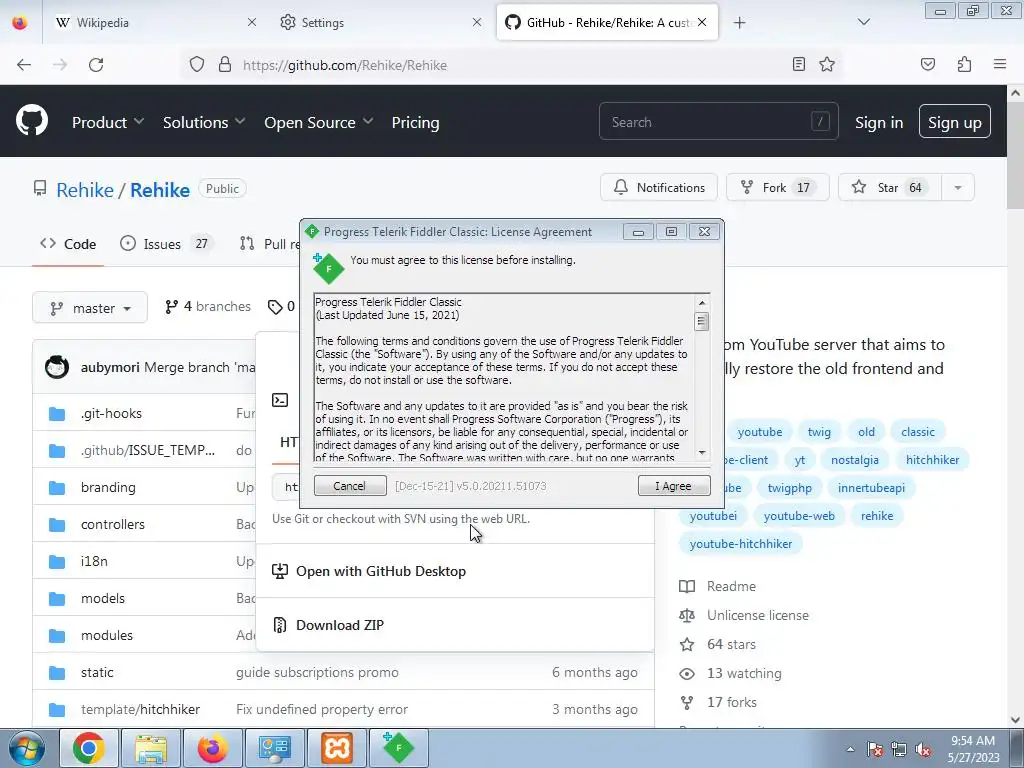This screenshot has width=1024, height=768.
Task: Open the list all tabs chevron
Action: tap(863, 22)
